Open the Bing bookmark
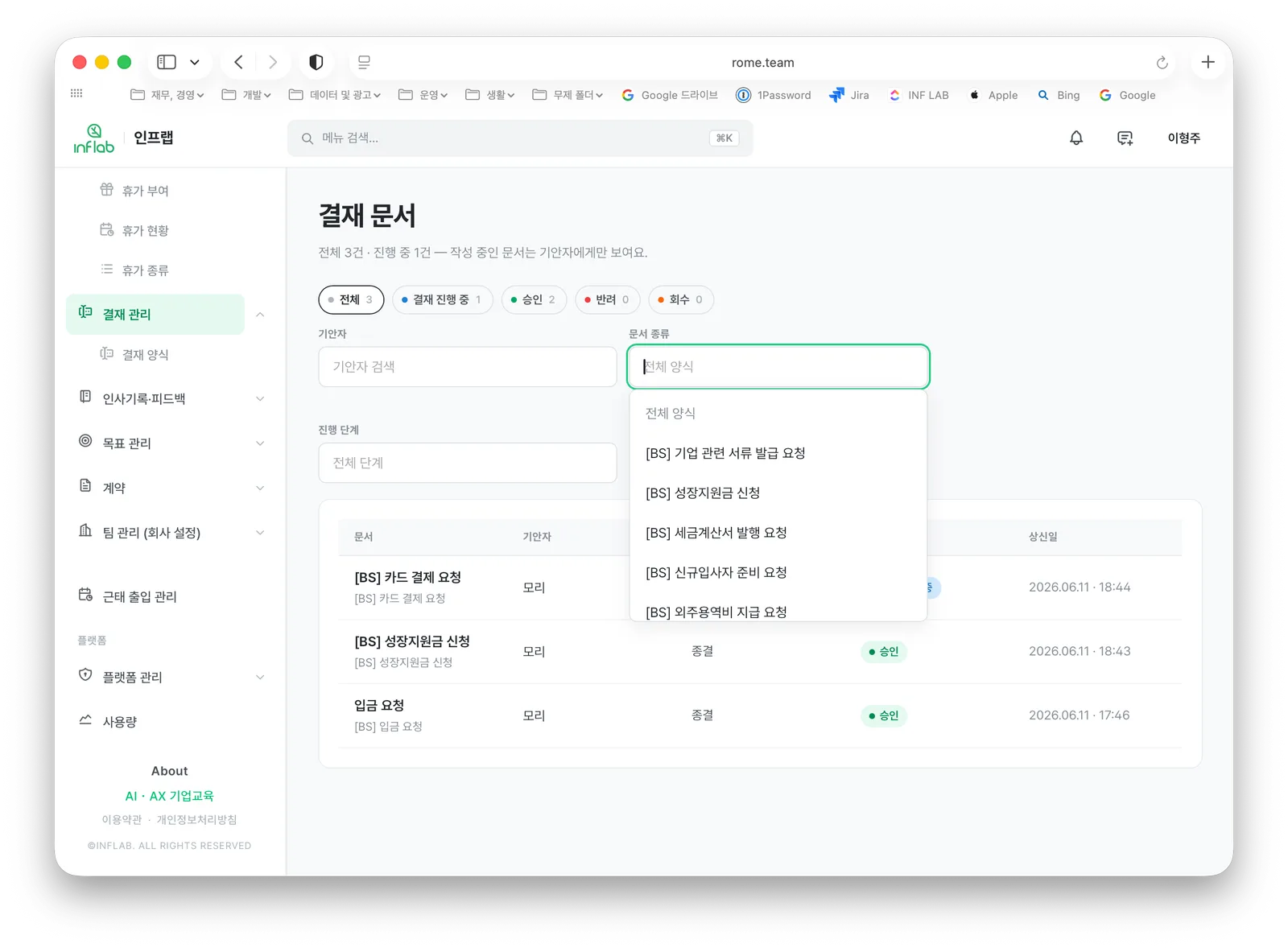Image resolution: width=1288 pixels, height=948 pixels. click(x=1059, y=95)
